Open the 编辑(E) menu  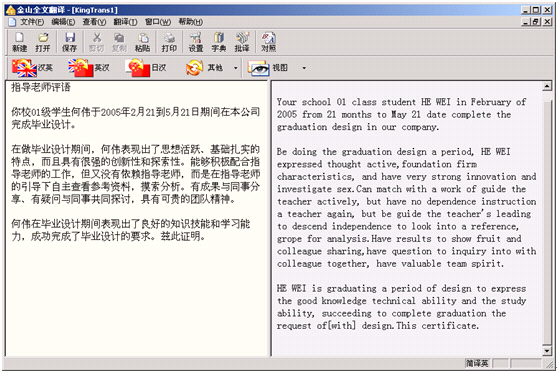point(63,22)
